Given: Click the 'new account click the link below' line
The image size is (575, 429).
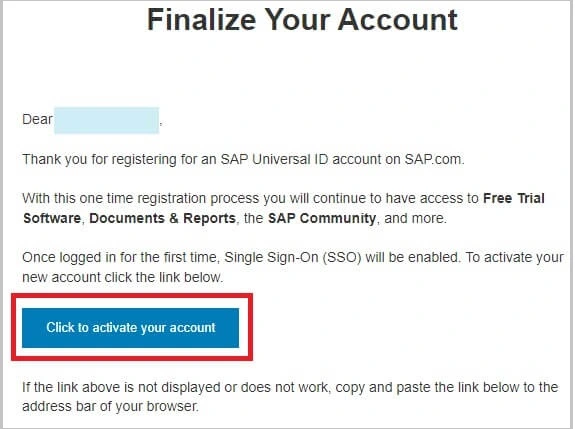Looking at the screenshot, I should click(x=123, y=278).
